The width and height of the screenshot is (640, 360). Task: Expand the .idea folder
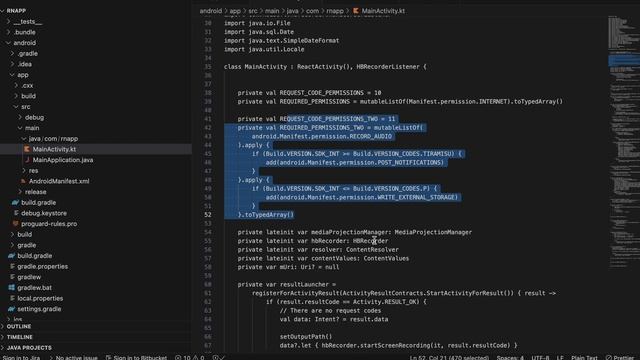(12, 64)
